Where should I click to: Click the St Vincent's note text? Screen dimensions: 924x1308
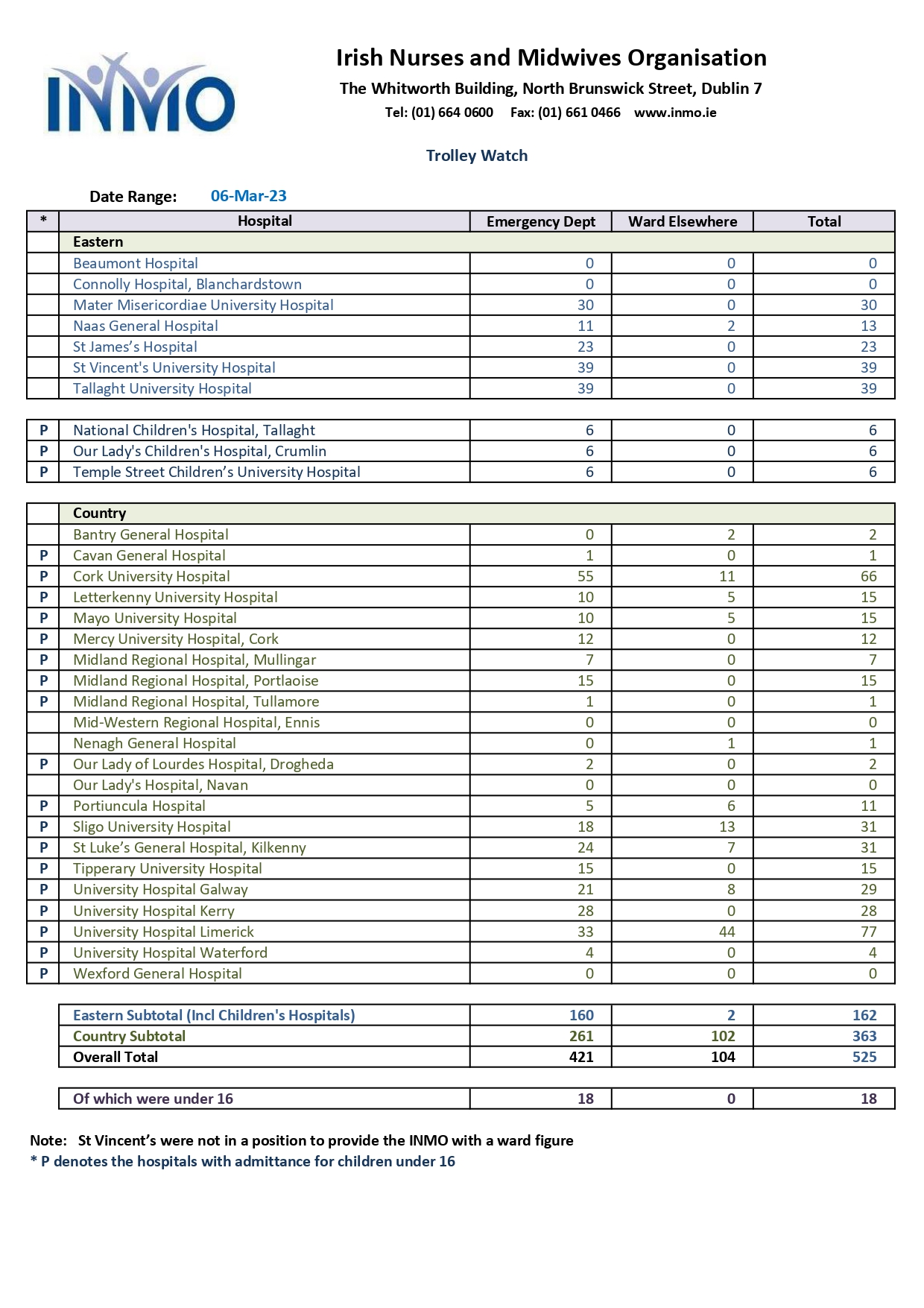326,1140
